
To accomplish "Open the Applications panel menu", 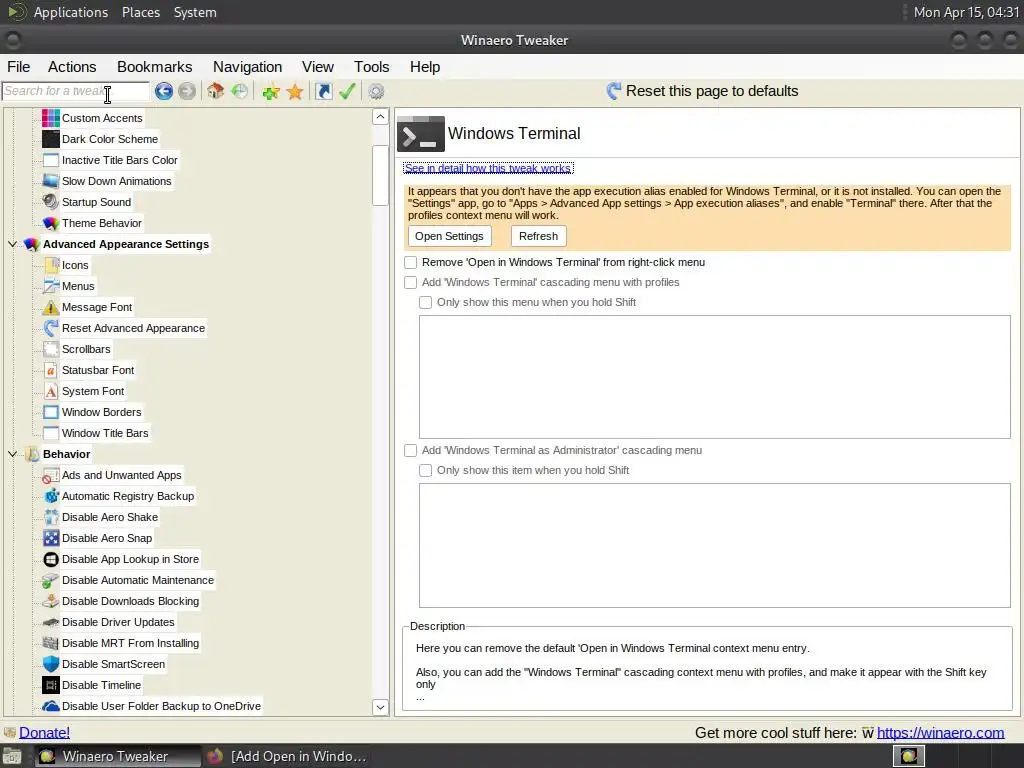I will tap(71, 12).
